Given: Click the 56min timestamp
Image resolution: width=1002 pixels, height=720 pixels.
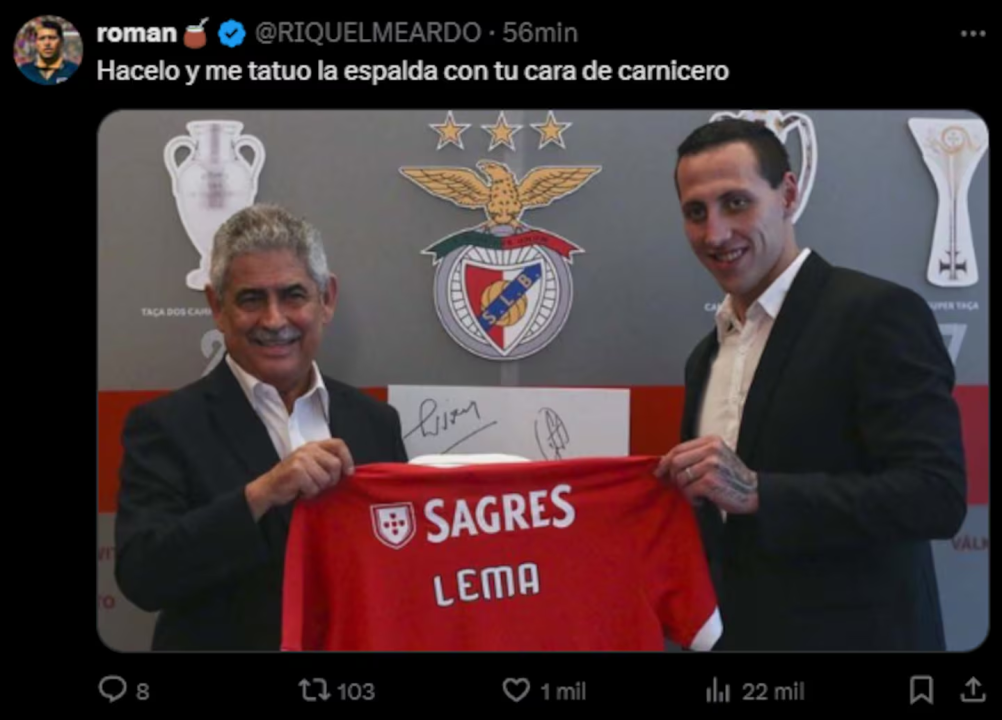Looking at the screenshot, I should pyautogui.click(x=540, y=33).
